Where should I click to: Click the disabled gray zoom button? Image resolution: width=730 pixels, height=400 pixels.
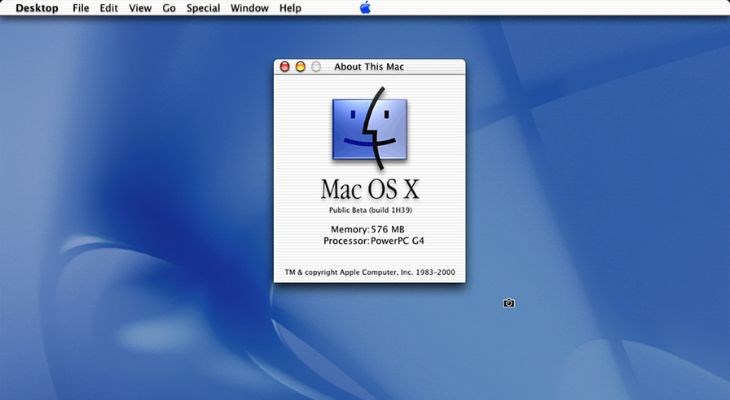316,67
